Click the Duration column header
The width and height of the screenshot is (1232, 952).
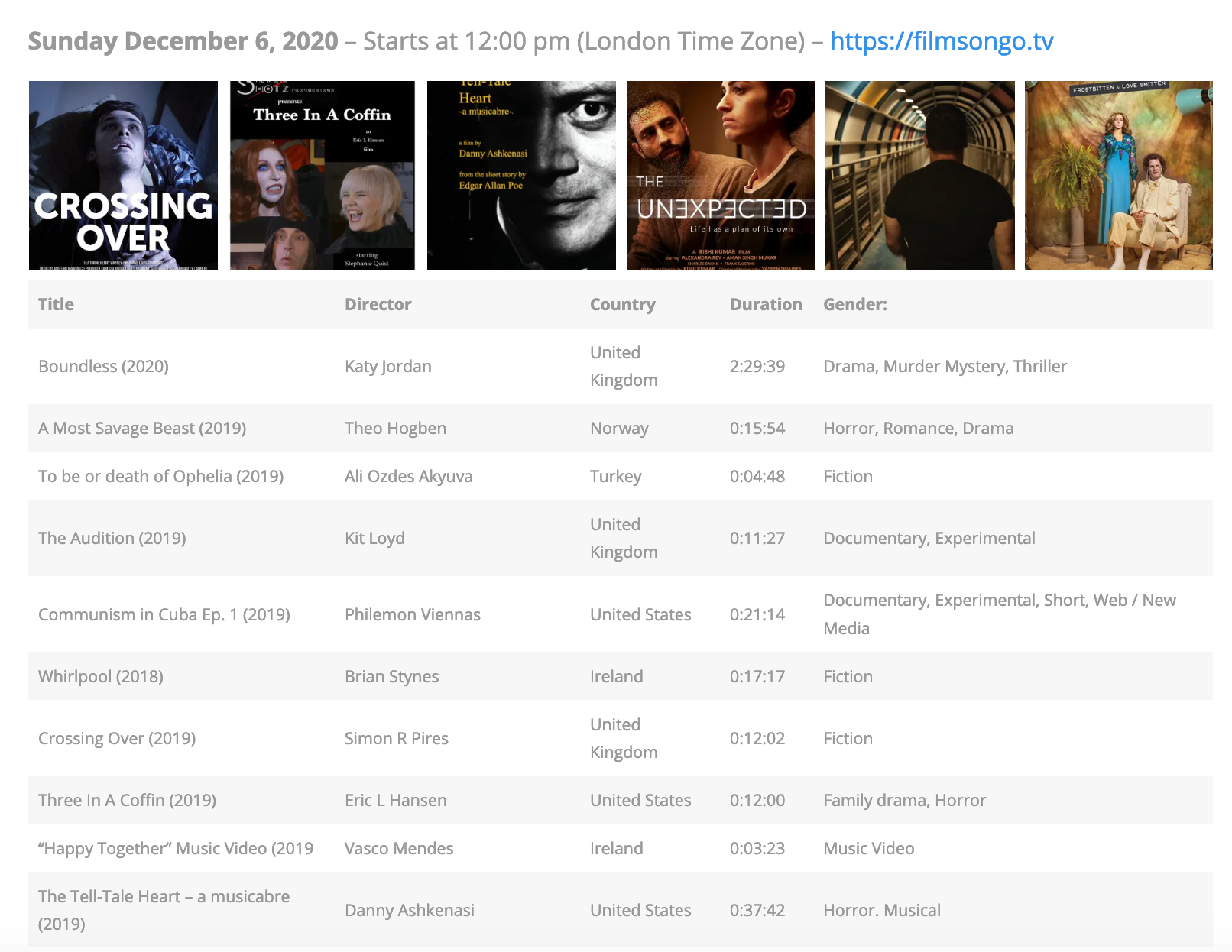[765, 304]
